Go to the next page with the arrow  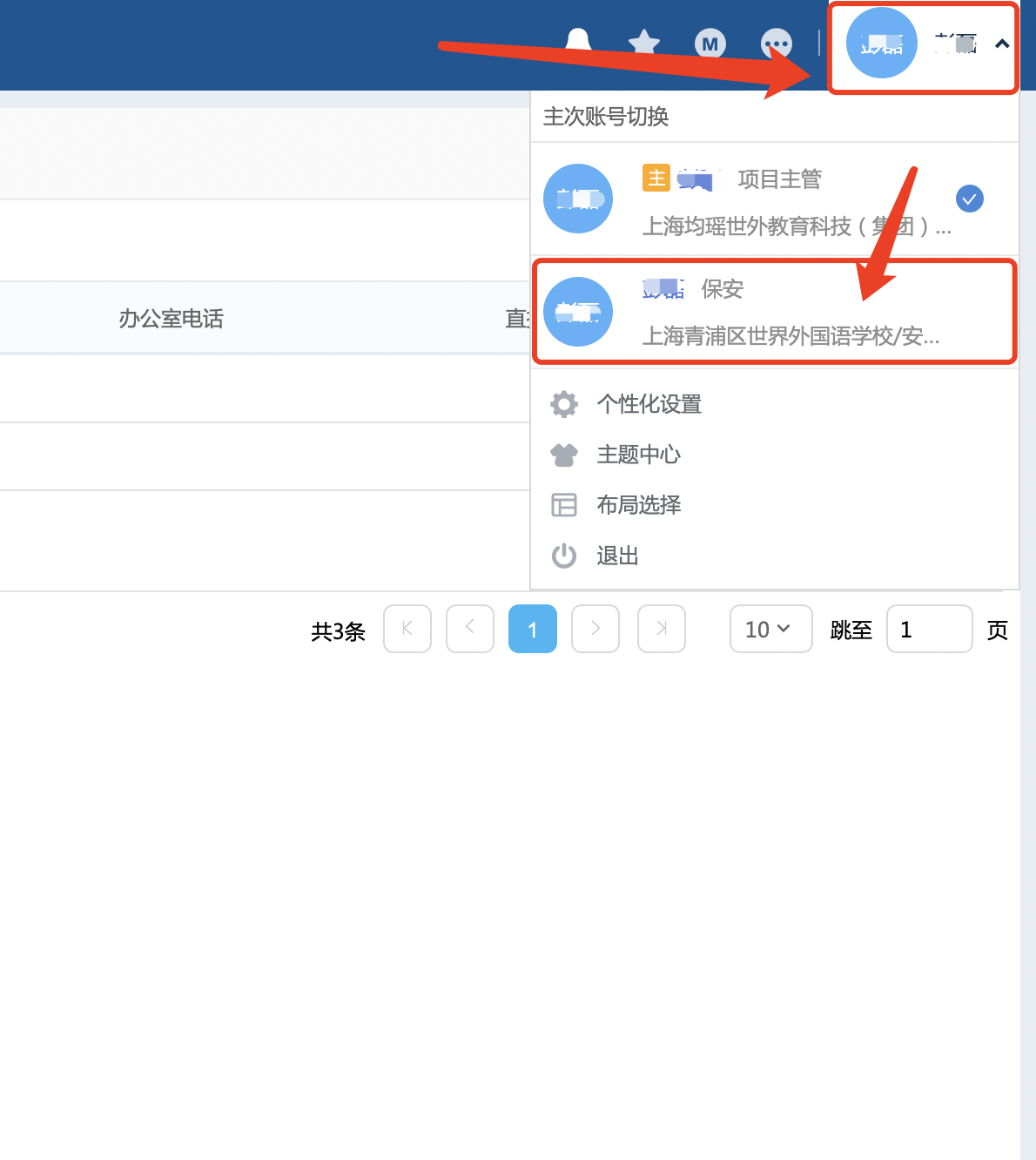pos(595,629)
